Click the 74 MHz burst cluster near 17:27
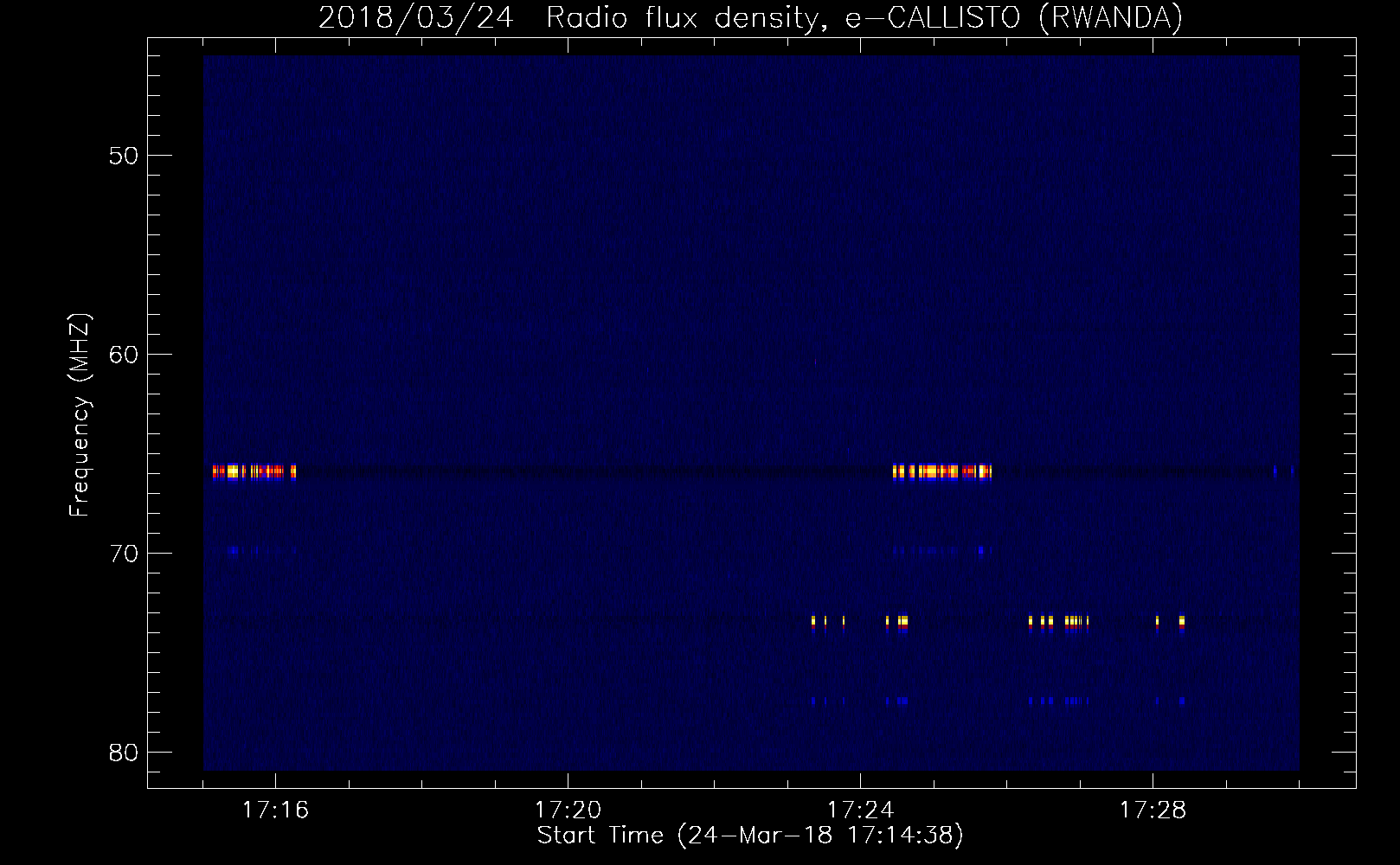This screenshot has height=865, width=1400. click(1059, 622)
